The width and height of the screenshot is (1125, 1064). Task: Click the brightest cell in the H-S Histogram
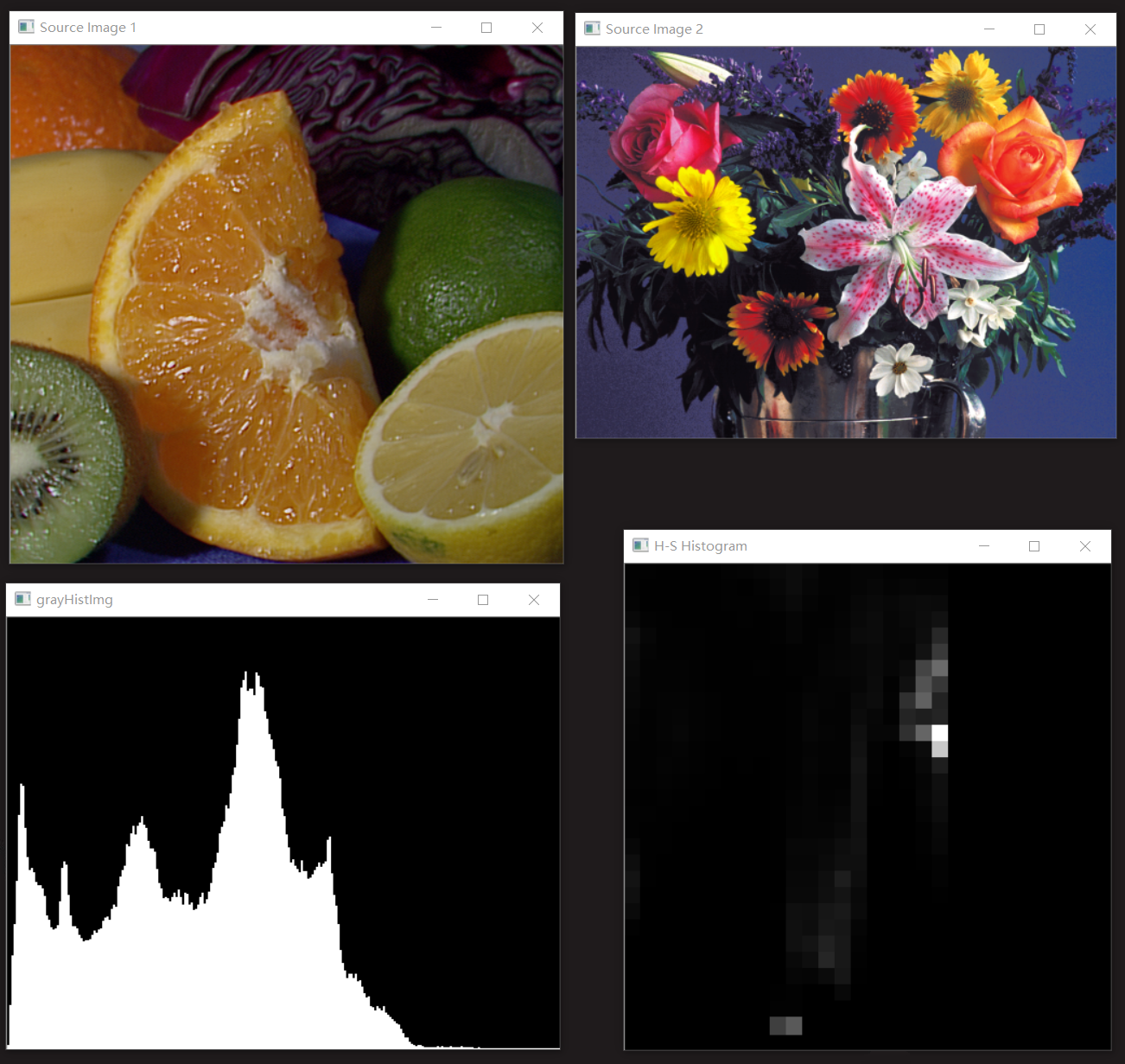point(939,734)
